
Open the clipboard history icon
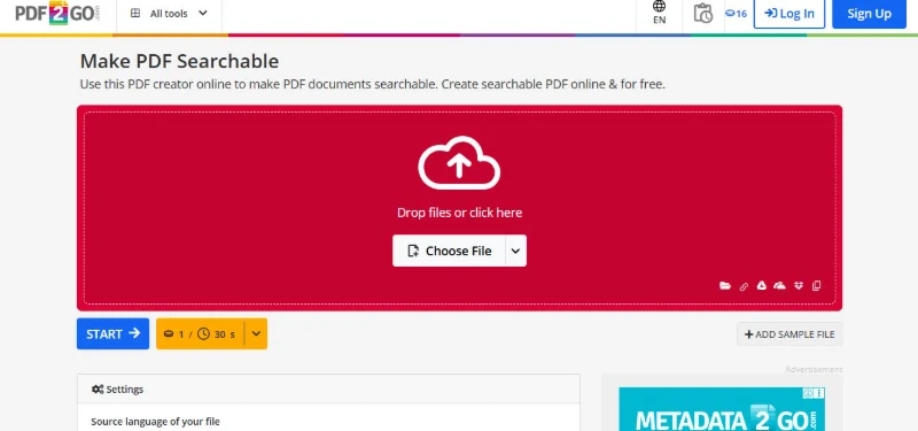pos(703,13)
